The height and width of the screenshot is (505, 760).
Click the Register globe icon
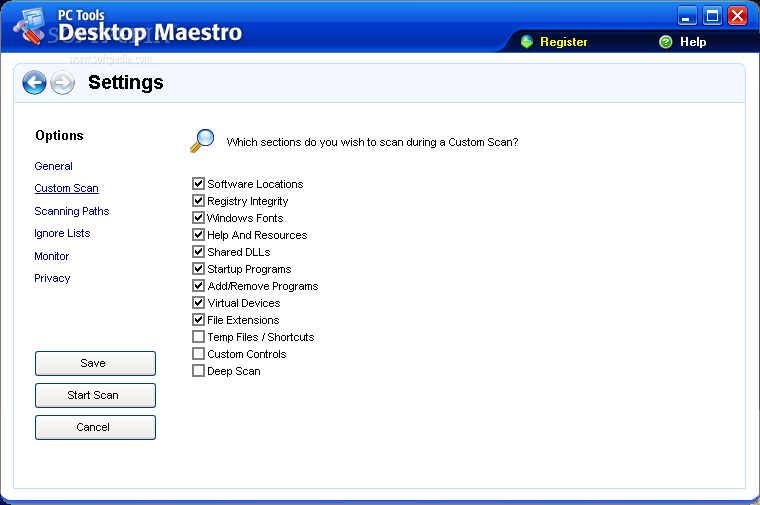[x=527, y=42]
